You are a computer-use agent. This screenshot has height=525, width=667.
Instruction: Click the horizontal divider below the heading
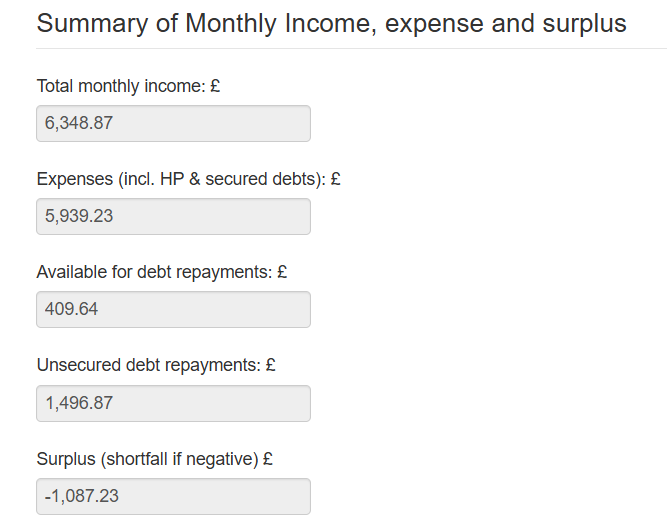tap(350, 48)
